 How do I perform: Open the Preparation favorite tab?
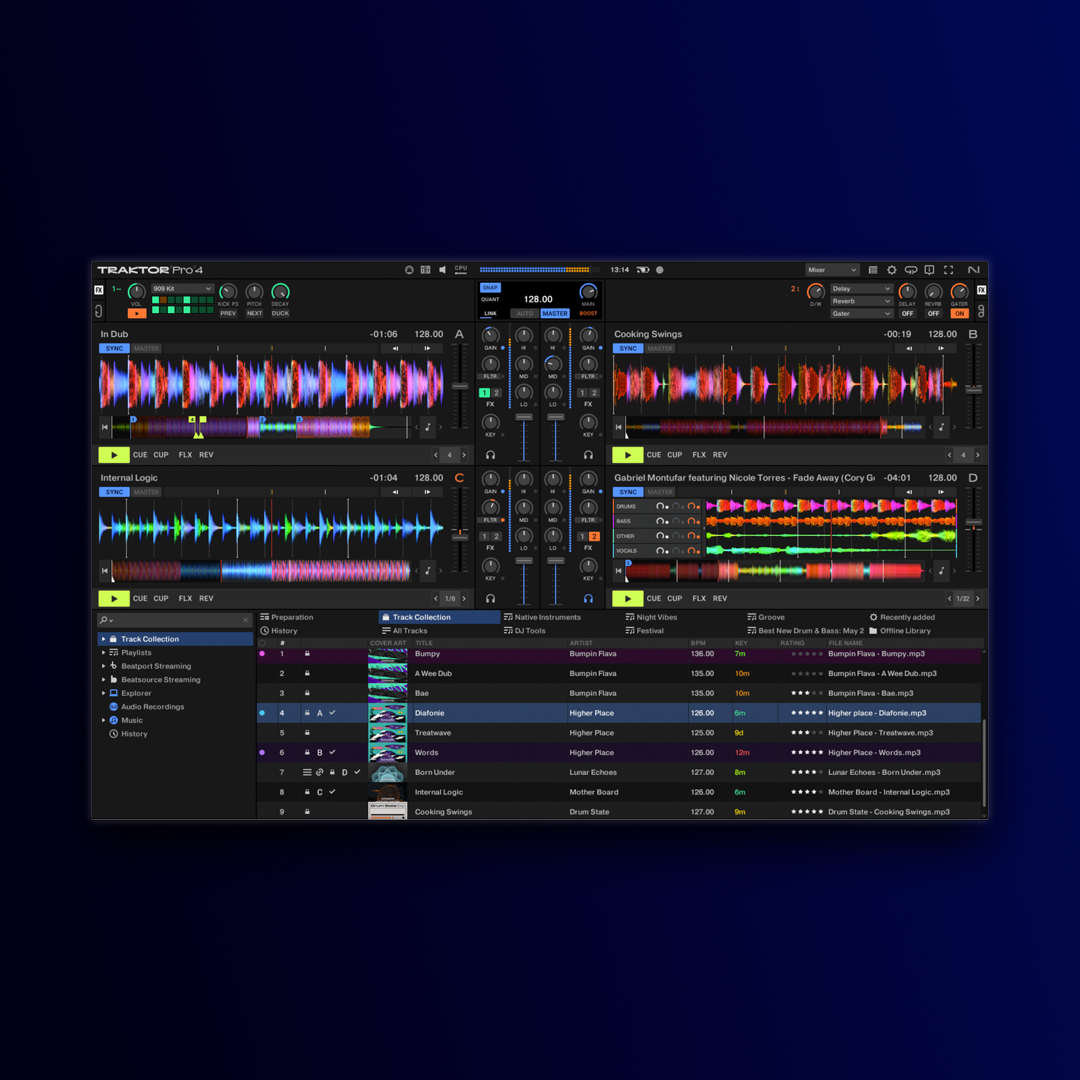point(287,617)
